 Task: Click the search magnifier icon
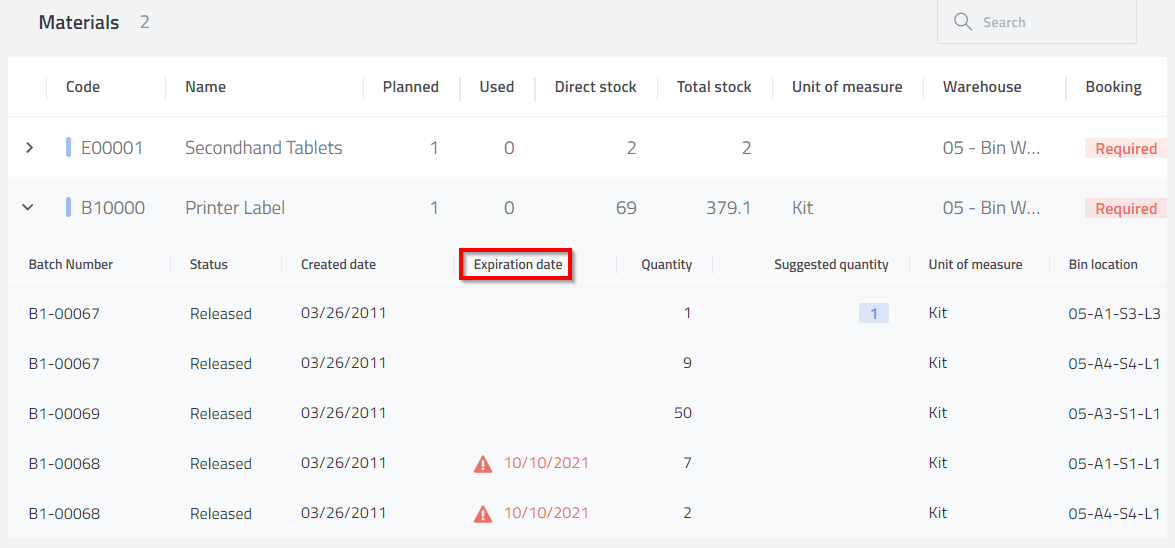click(x=963, y=22)
